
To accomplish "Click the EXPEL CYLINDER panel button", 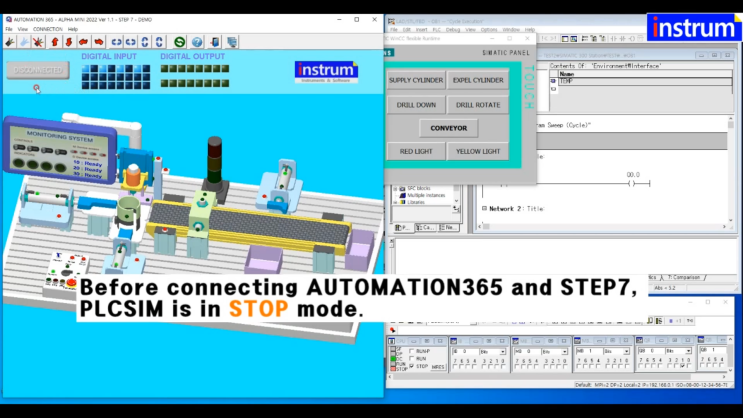I will pyautogui.click(x=478, y=80).
